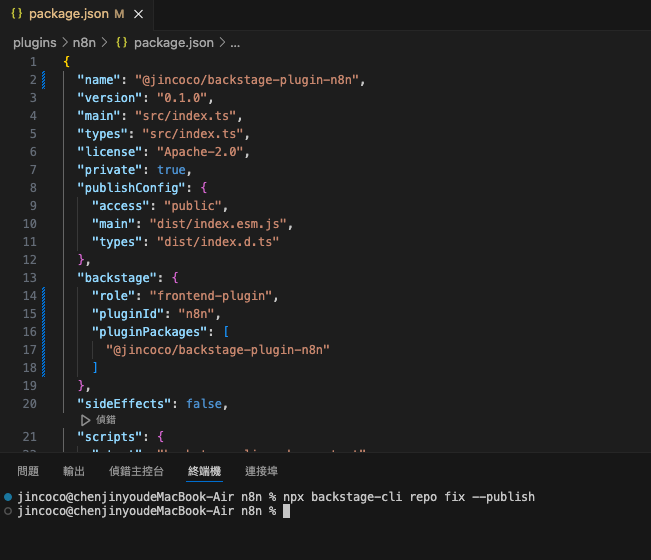This screenshot has height=560, width=651.
Task: Open the 連接埠 panel tab
Action: [x=261, y=471]
